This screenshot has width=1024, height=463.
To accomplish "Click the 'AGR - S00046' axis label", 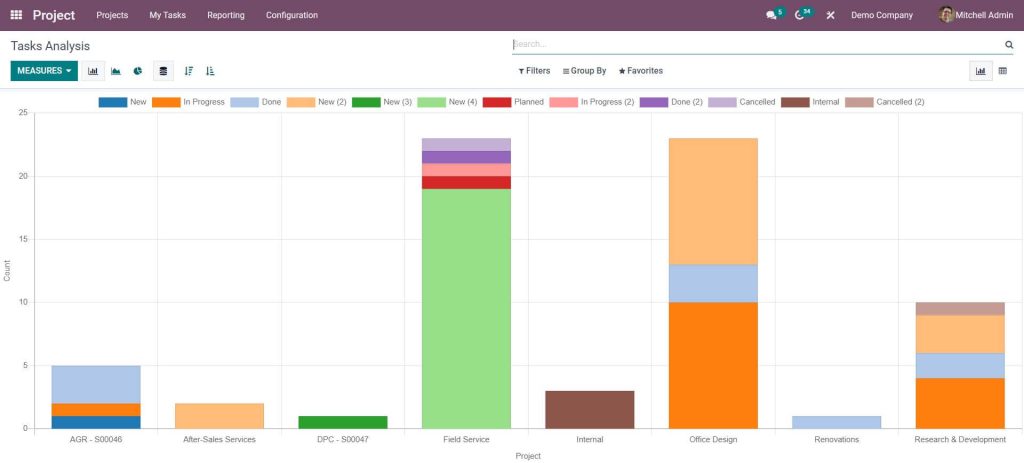I will 96,439.
